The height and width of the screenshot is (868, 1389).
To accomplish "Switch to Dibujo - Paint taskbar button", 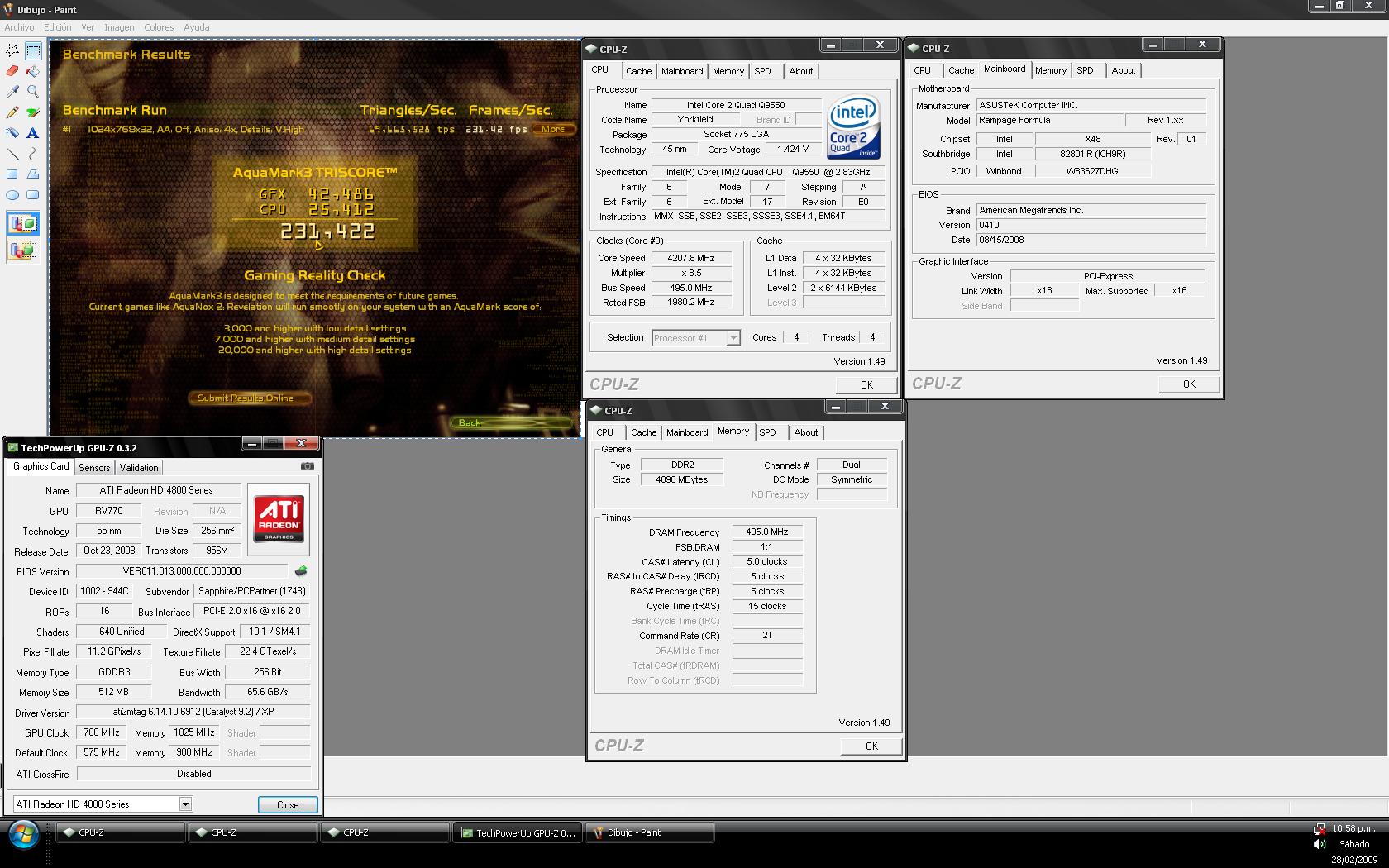I will 650,833.
